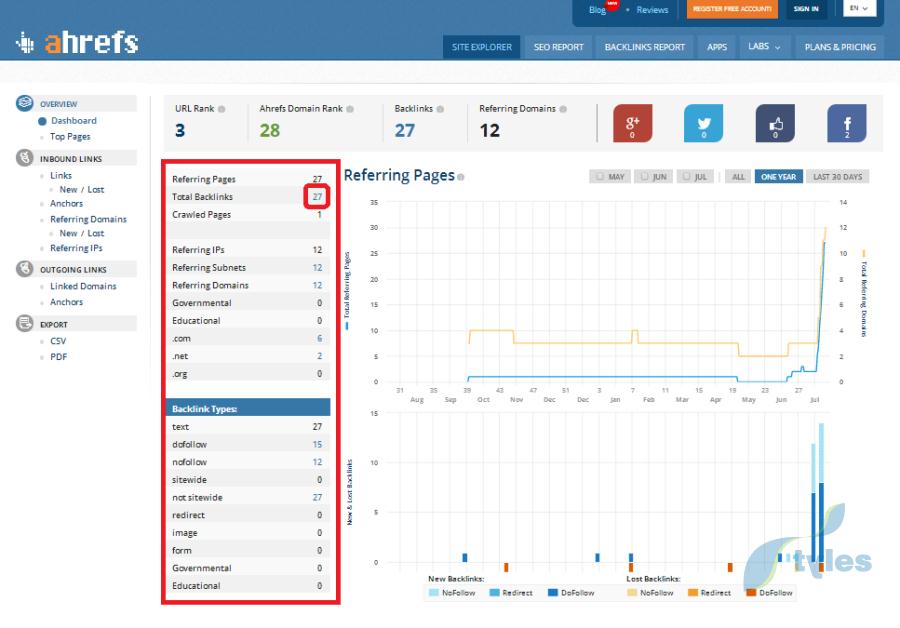Toggle the JUN checkbox
This screenshot has width=900, height=628.
click(645, 176)
